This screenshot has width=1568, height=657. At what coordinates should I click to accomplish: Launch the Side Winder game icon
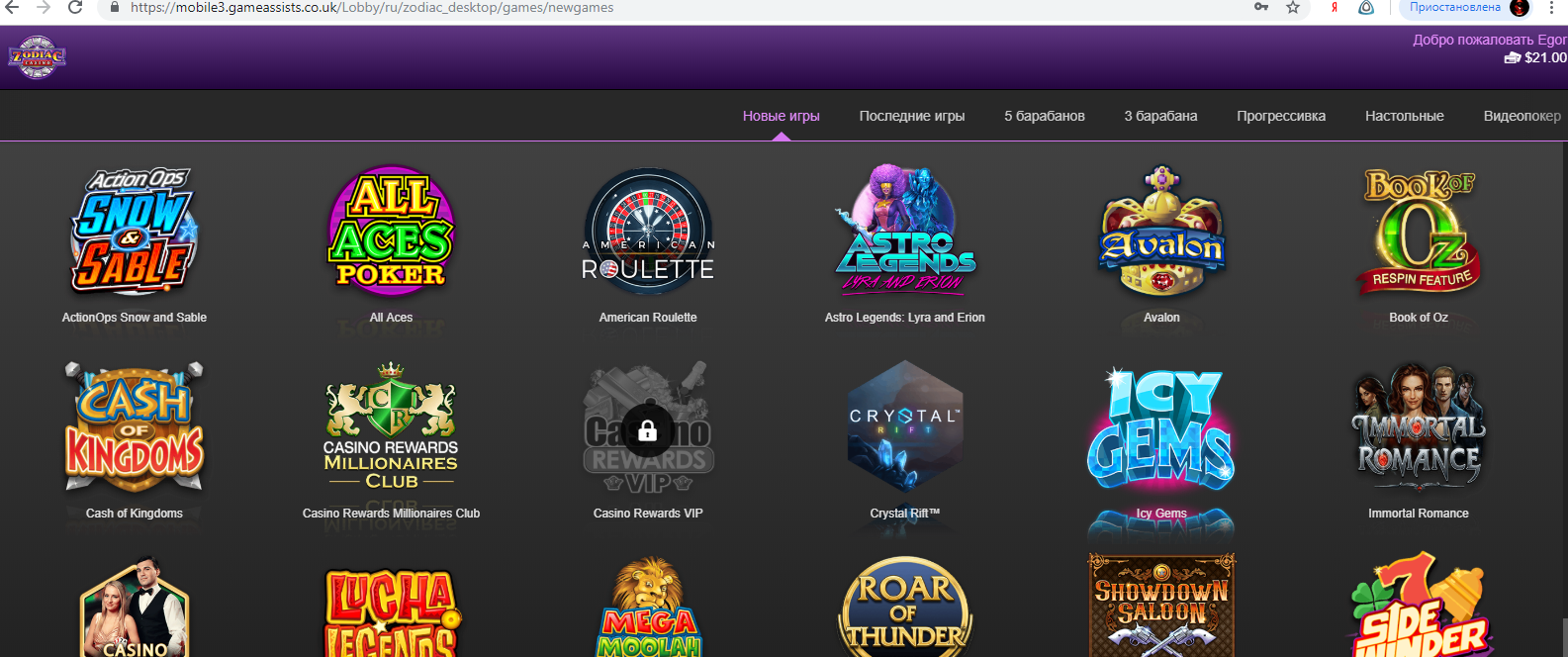click(1419, 605)
